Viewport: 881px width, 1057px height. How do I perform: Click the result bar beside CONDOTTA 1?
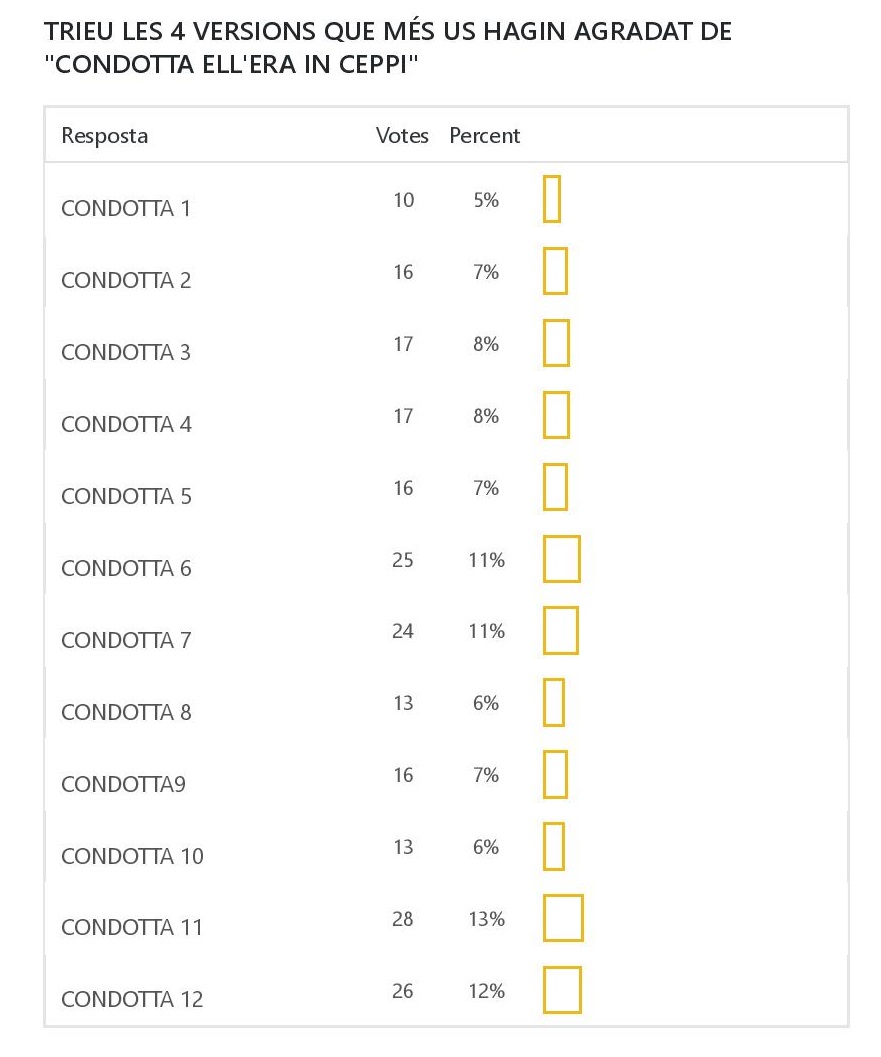tap(551, 199)
